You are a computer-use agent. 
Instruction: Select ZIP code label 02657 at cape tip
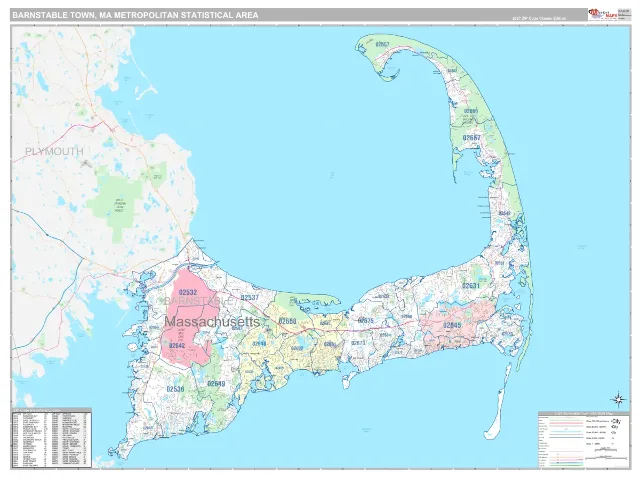(x=382, y=44)
